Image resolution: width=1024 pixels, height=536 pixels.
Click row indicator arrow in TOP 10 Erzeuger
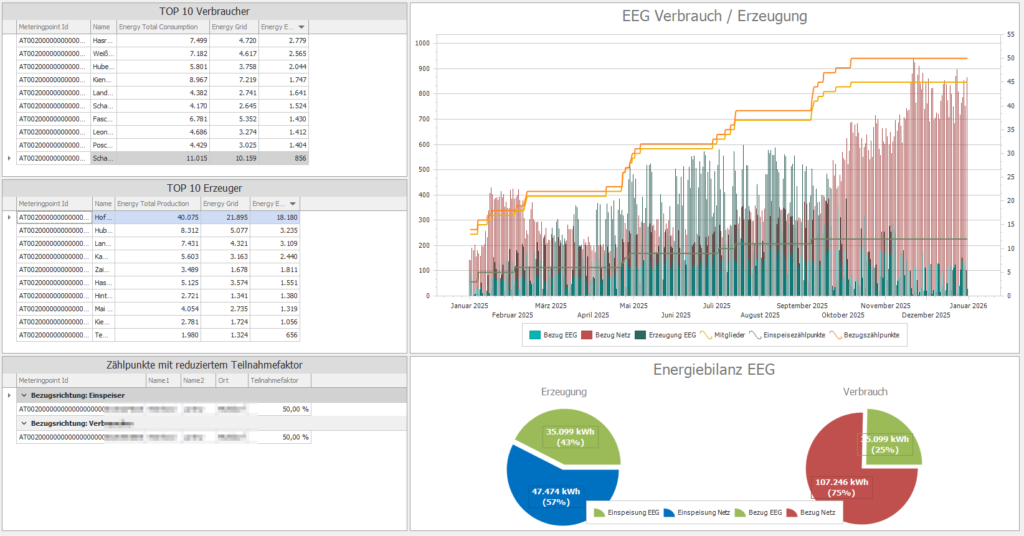(10, 217)
